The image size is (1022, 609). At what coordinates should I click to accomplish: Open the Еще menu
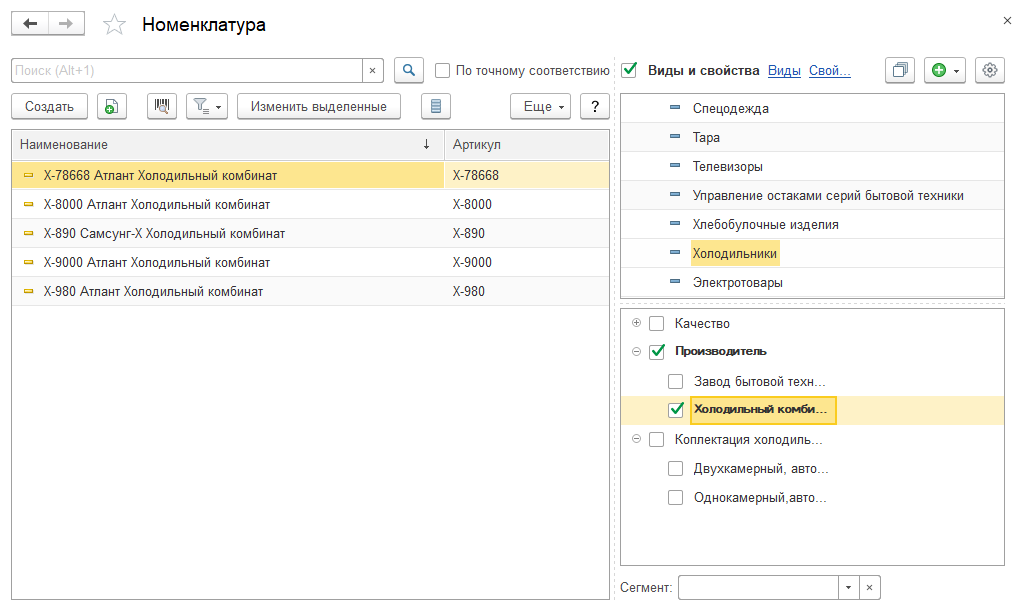click(x=540, y=106)
